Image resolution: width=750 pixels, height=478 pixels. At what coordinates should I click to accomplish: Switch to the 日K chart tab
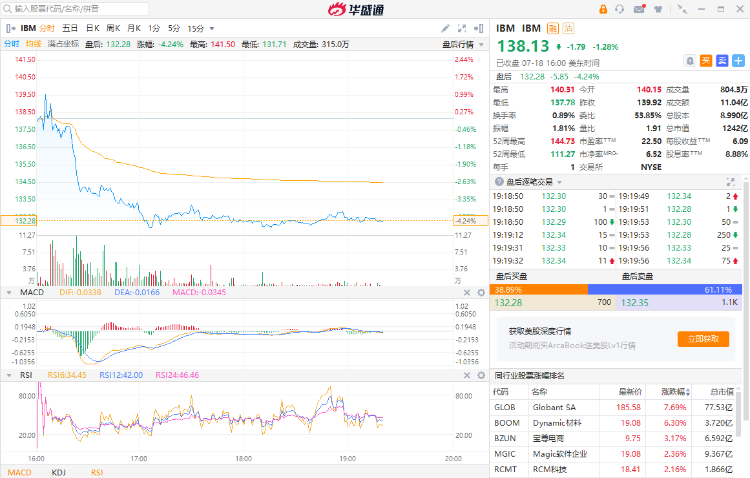[92, 28]
